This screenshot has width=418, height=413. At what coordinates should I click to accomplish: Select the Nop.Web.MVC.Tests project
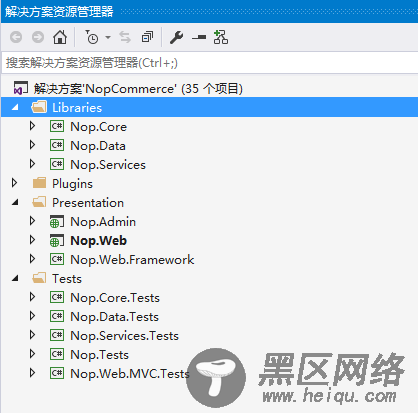click(x=130, y=374)
